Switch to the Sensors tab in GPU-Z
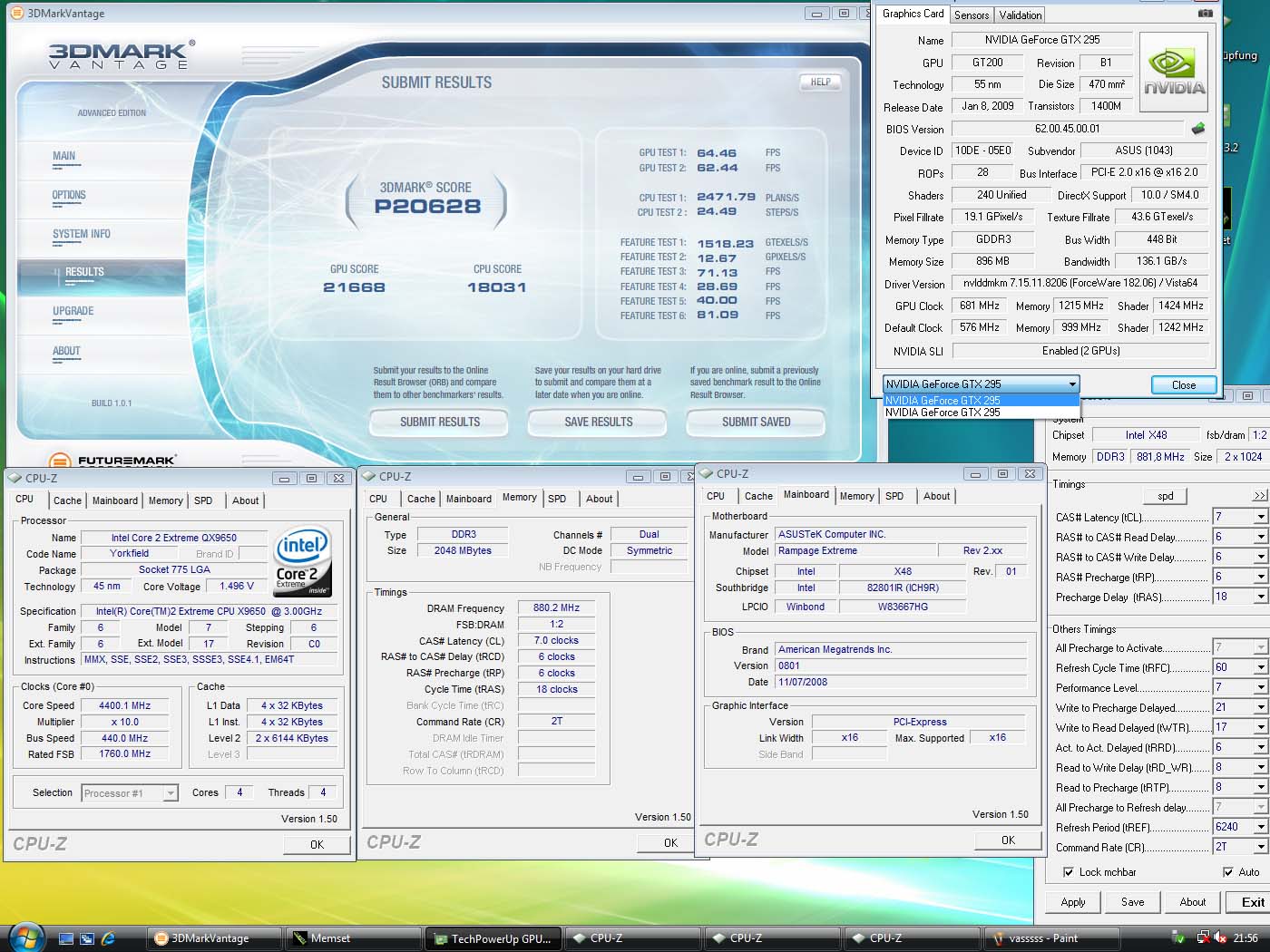This screenshot has width=1270, height=952. point(972,15)
